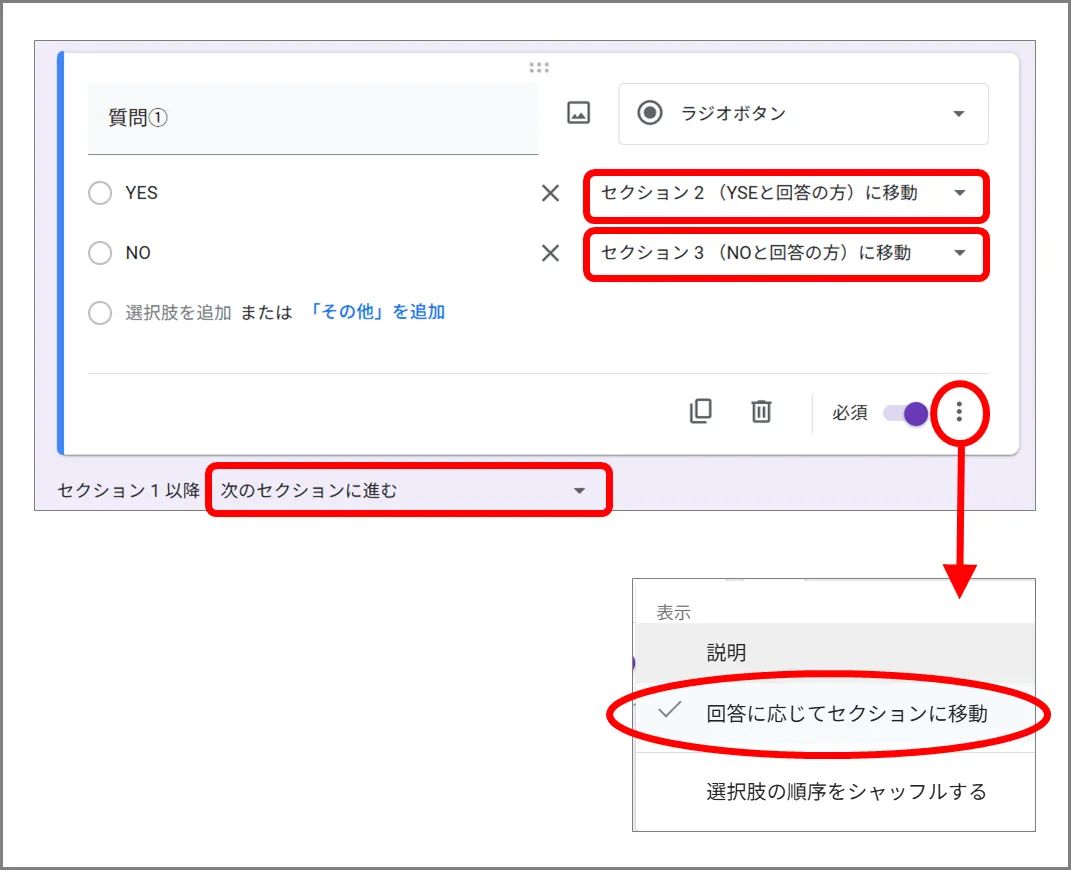Click the 「その他」を追加 link
Image resolution: width=1071 pixels, height=870 pixels.
[376, 312]
